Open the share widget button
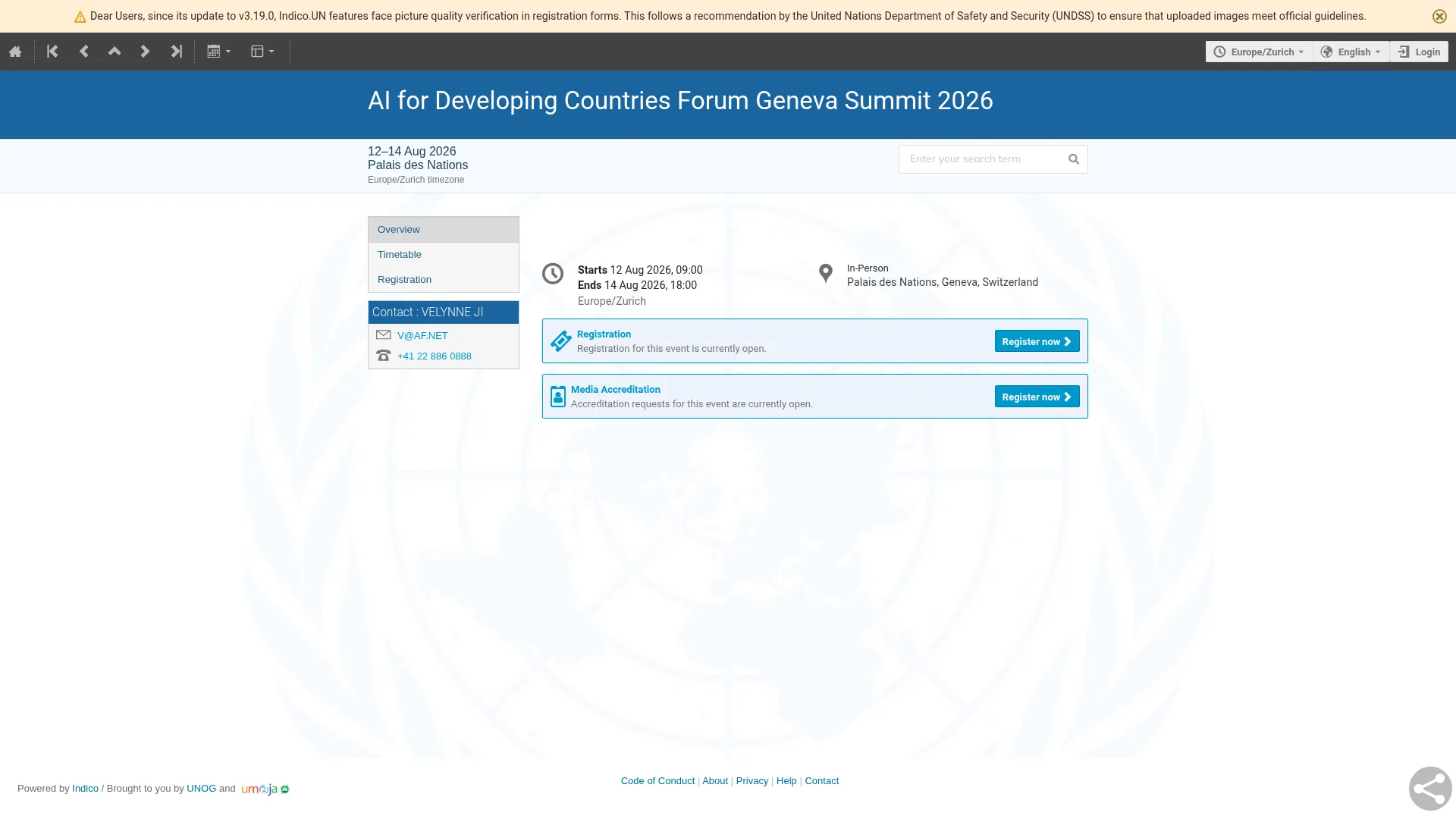The image size is (1456, 819). pyautogui.click(x=1430, y=789)
